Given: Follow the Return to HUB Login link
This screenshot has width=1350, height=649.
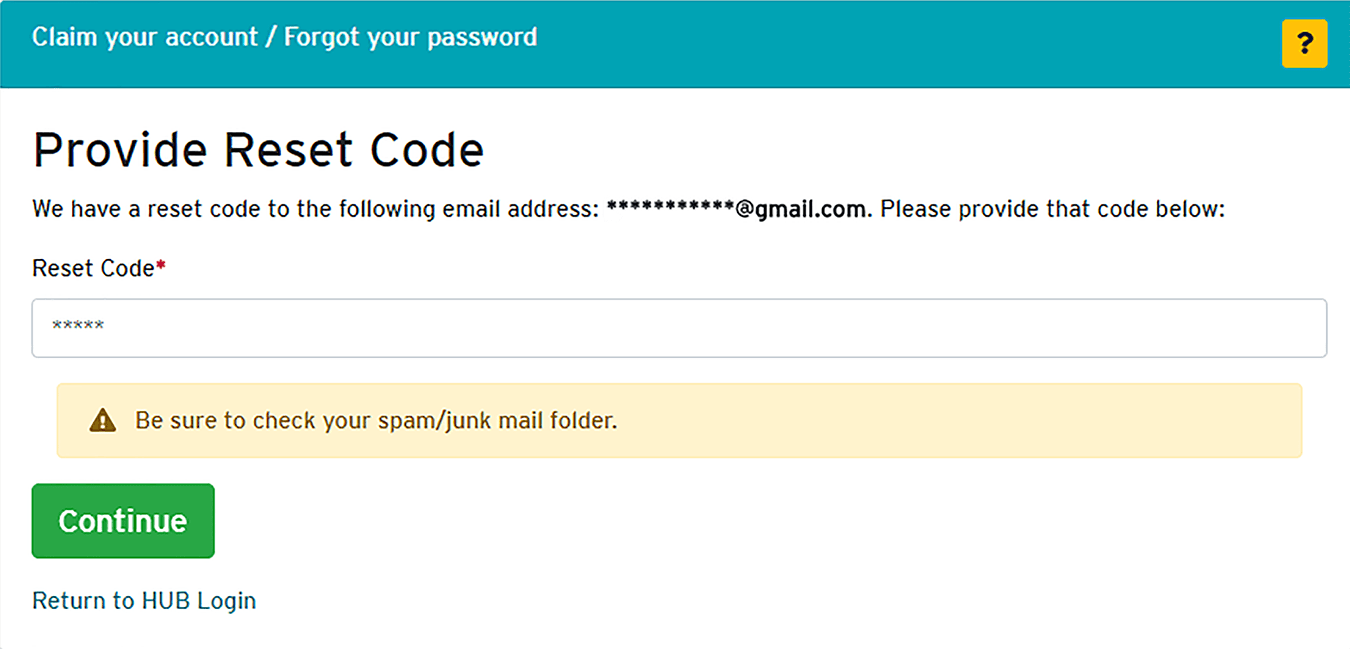Looking at the screenshot, I should (144, 601).
